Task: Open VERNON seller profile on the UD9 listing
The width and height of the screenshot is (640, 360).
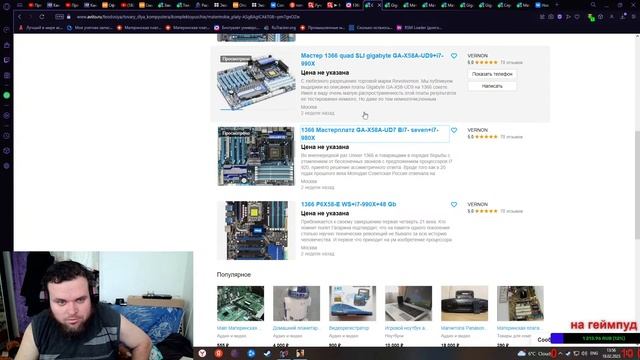Action: [478, 56]
